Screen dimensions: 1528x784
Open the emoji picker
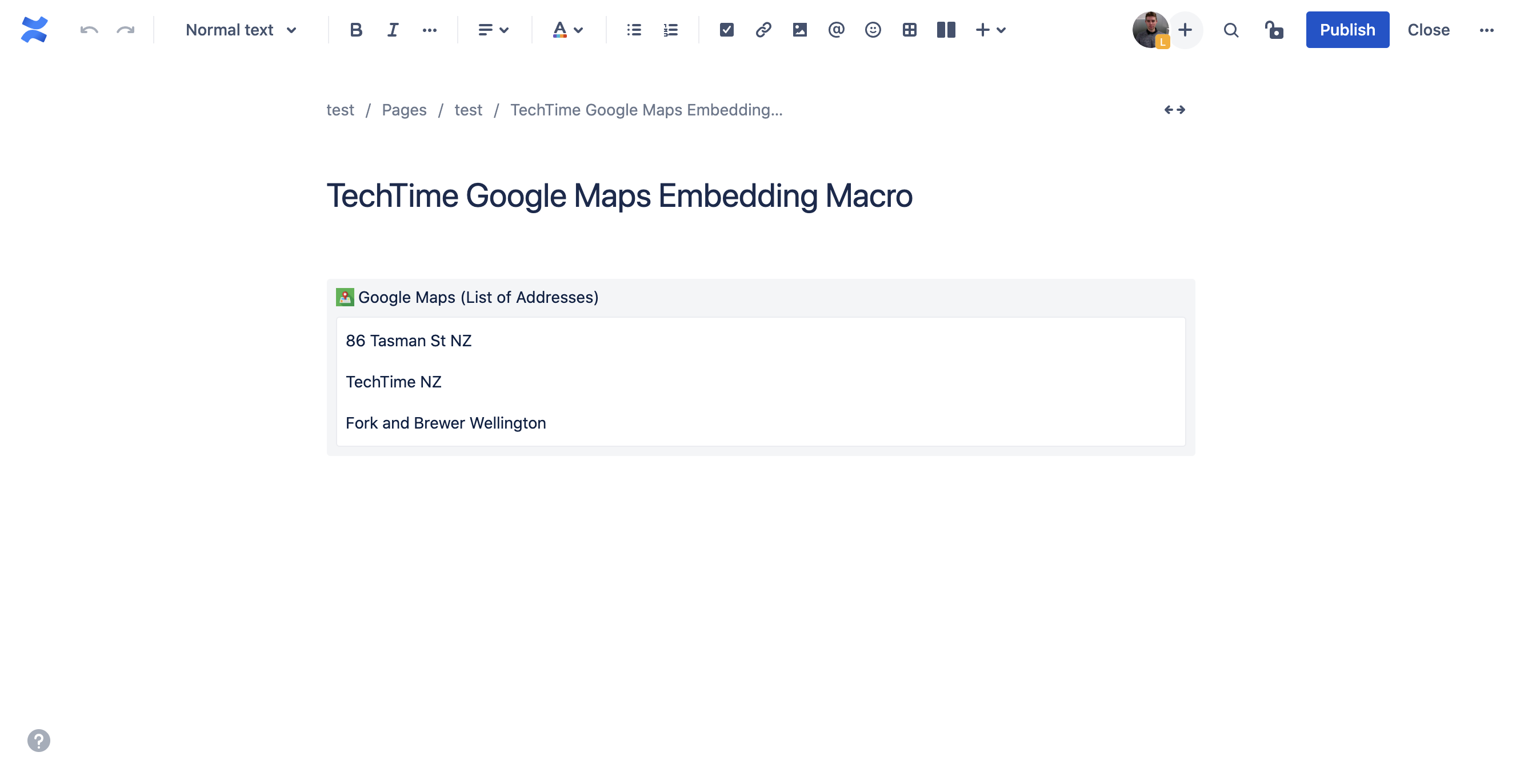point(873,30)
